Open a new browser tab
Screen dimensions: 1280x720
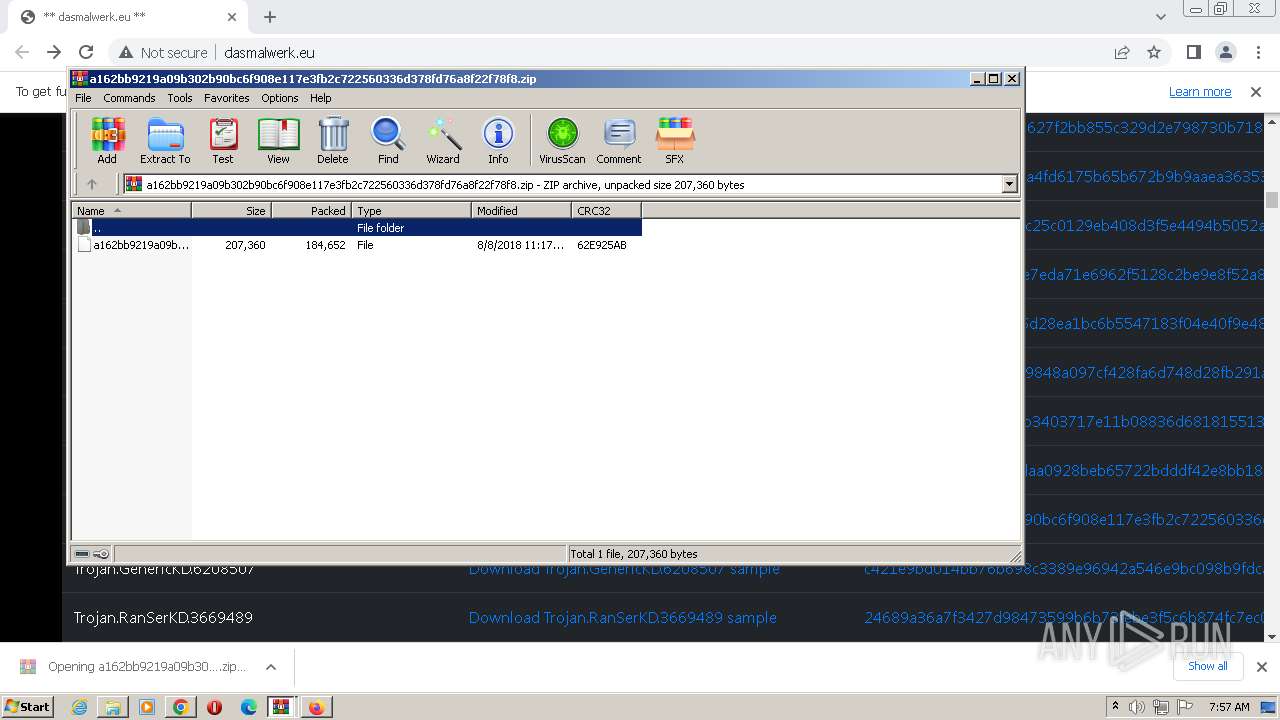[x=270, y=17]
